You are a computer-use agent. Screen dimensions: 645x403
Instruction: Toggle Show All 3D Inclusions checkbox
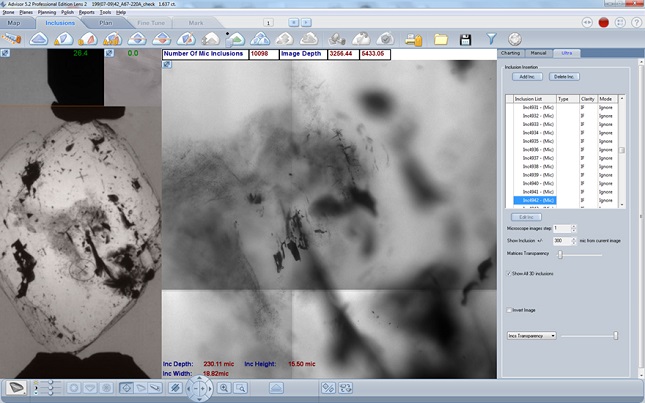[x=509, y=273]
